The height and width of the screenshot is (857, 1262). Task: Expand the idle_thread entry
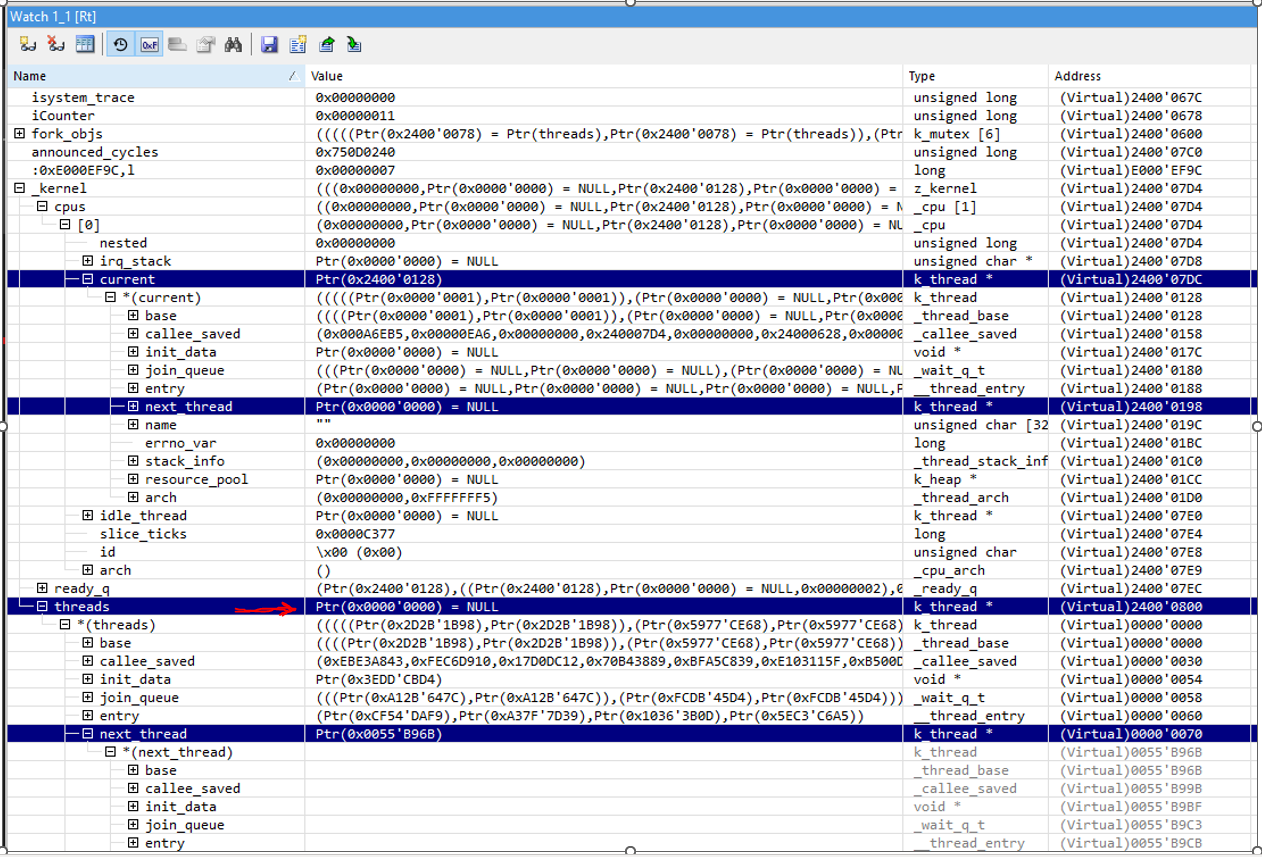(87, 515)
